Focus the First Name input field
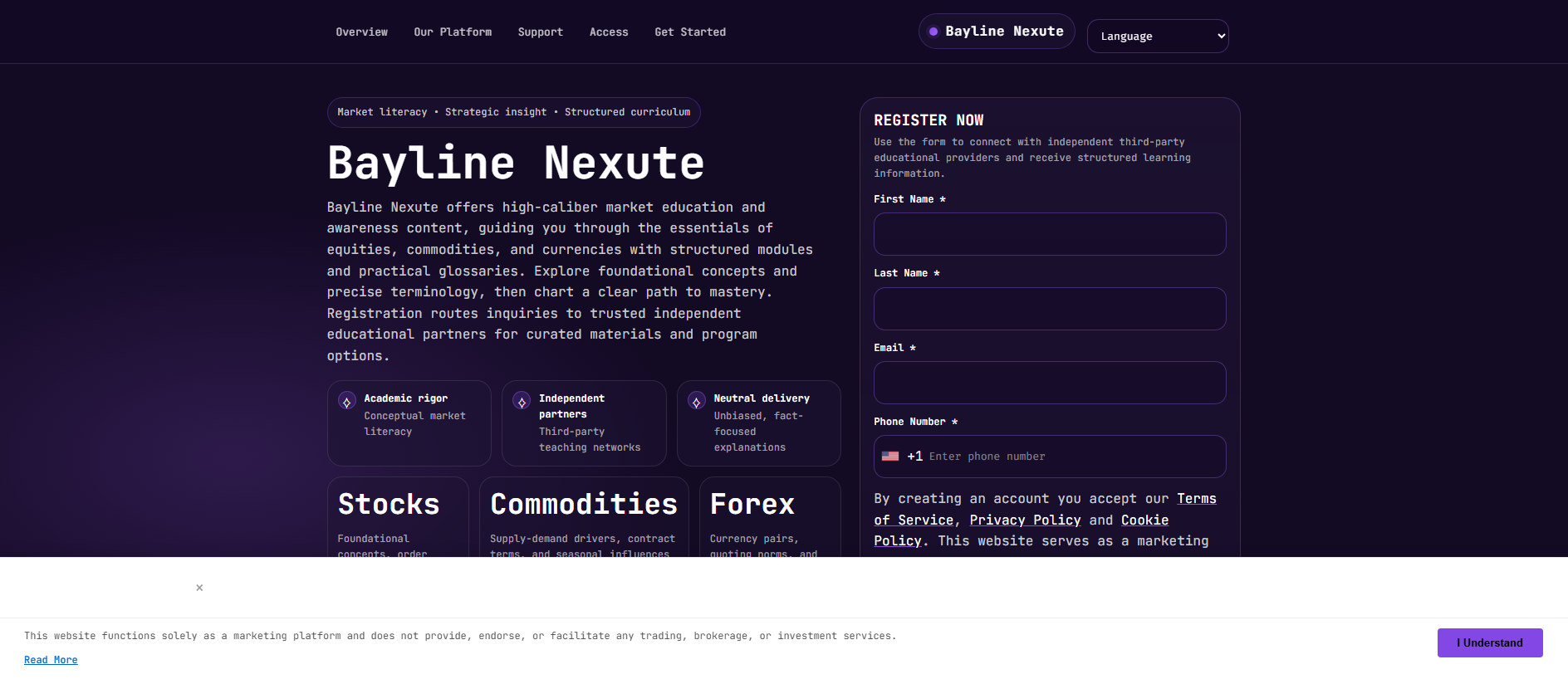Screen dimensions: 1568x679 pos(1050,234)
